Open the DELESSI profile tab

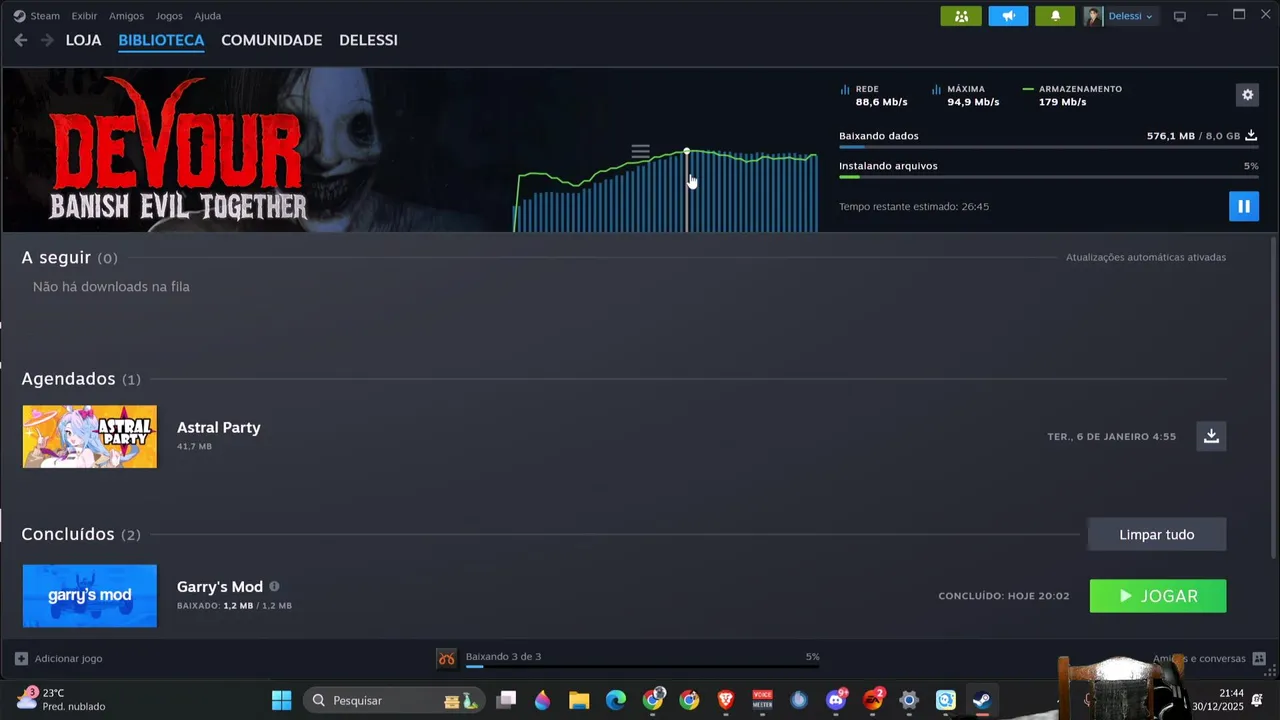point(368,40)
